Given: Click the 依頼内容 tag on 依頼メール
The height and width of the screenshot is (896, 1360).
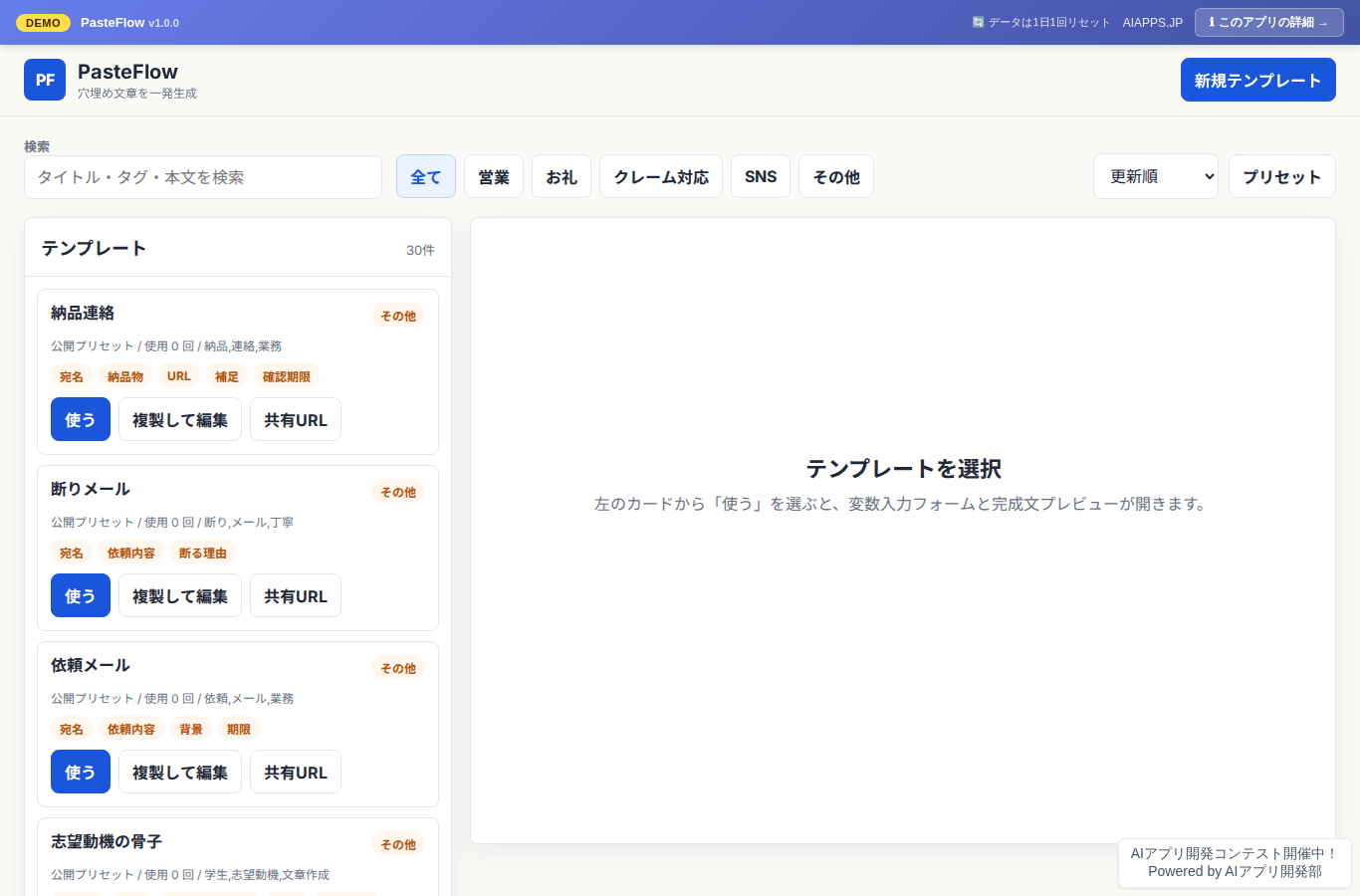Looking at the screenshot, I should pos(131,729).
